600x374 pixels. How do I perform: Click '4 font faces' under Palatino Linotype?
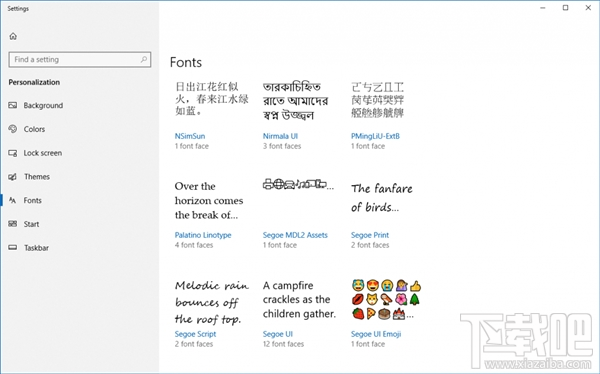pyautogui.click(x=194, y=245)
